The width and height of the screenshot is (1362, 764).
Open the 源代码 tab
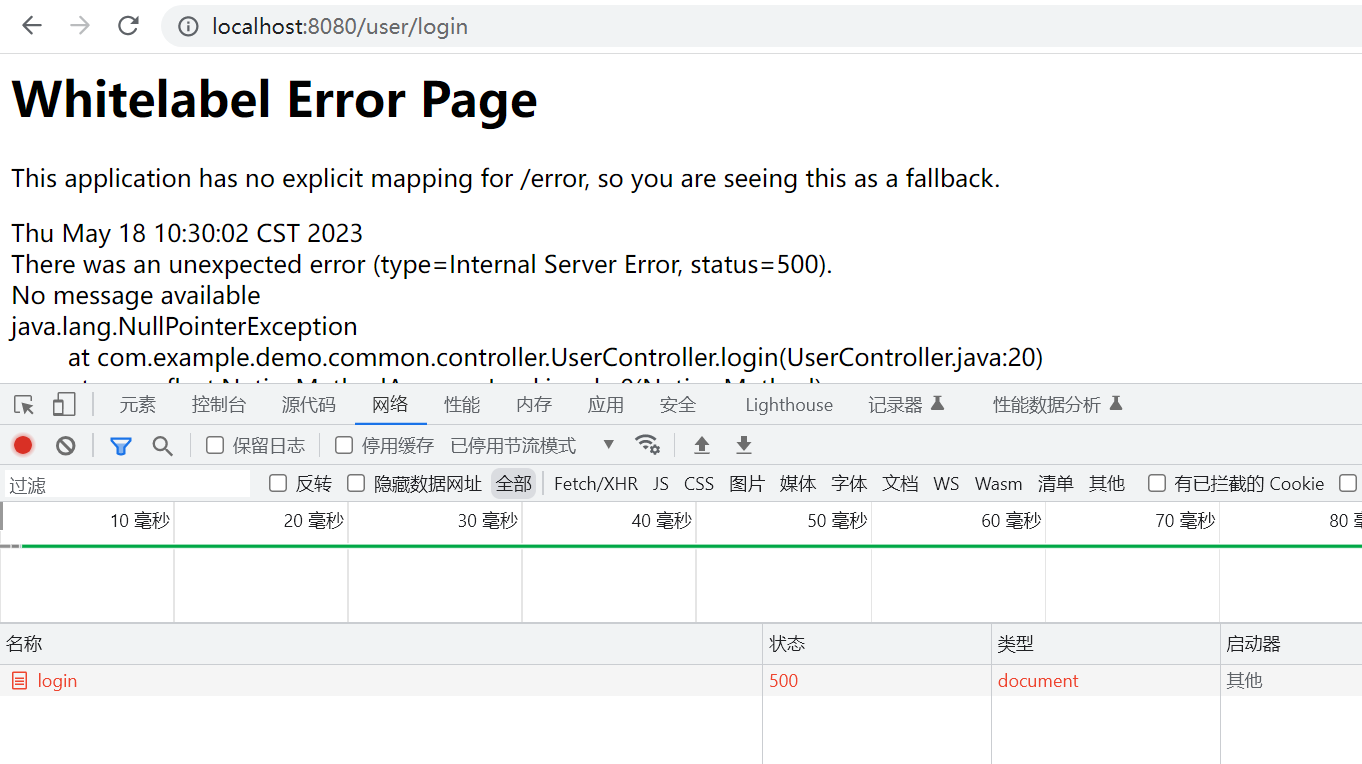click(309, 405)
